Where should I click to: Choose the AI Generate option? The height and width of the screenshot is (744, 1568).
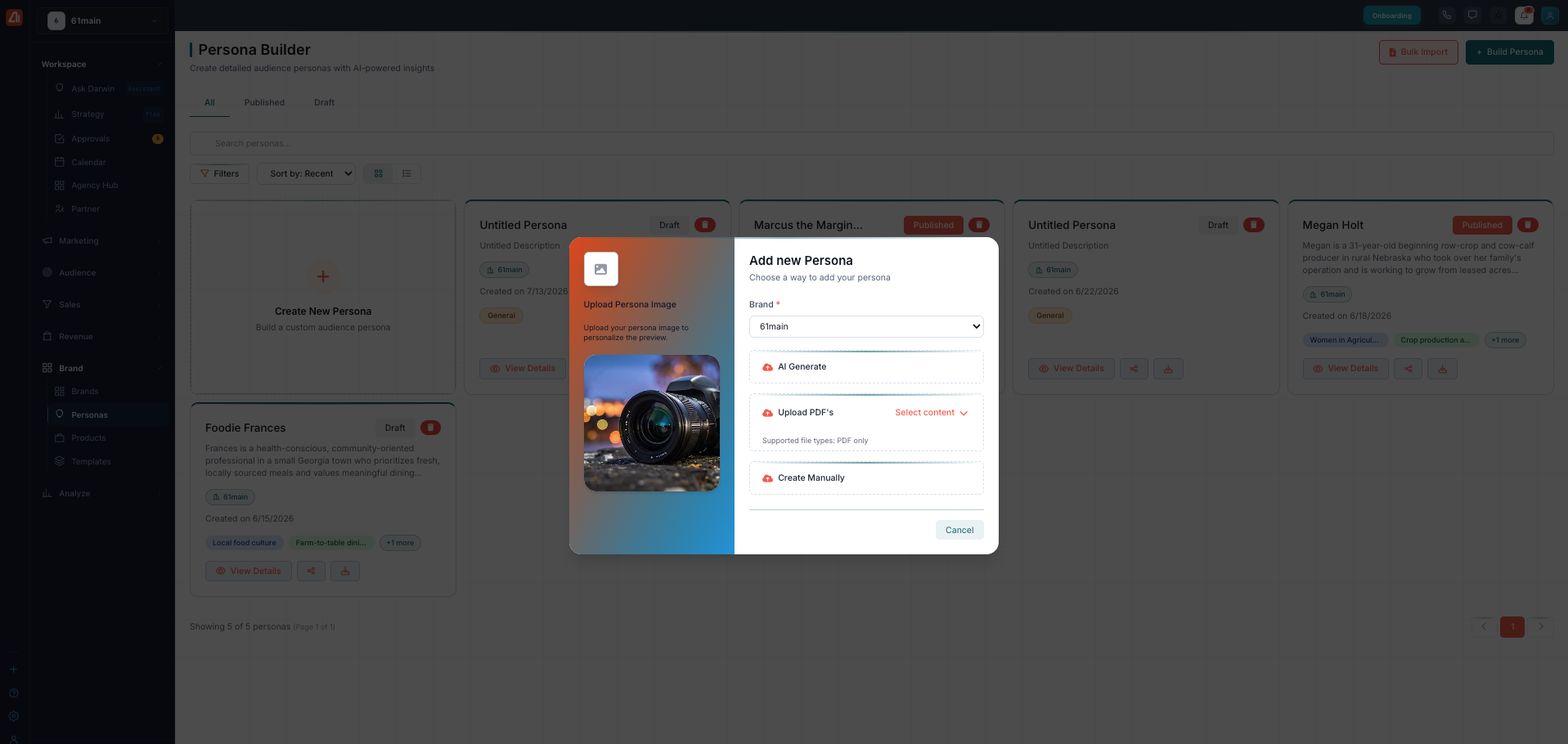[x=866, y=367]
